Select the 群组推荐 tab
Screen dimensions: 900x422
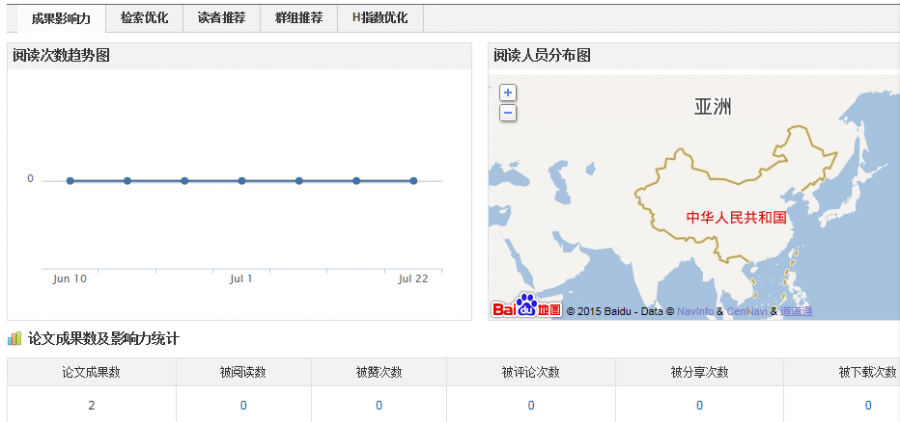point(298,18)
